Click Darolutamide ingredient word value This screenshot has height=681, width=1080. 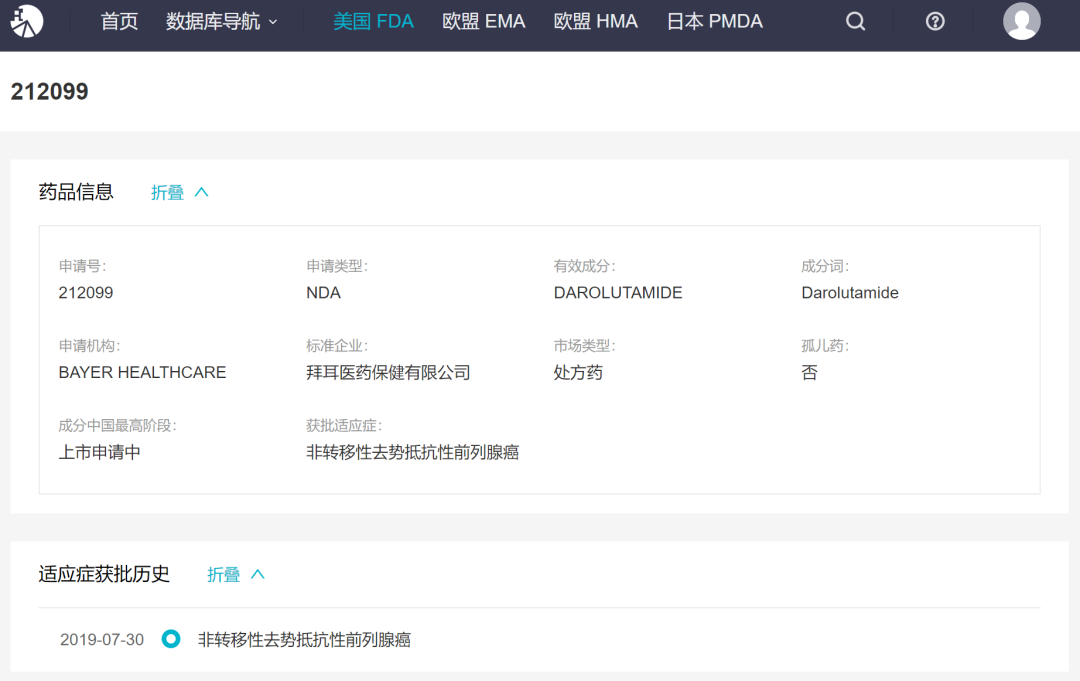click(x=850, y=293)
